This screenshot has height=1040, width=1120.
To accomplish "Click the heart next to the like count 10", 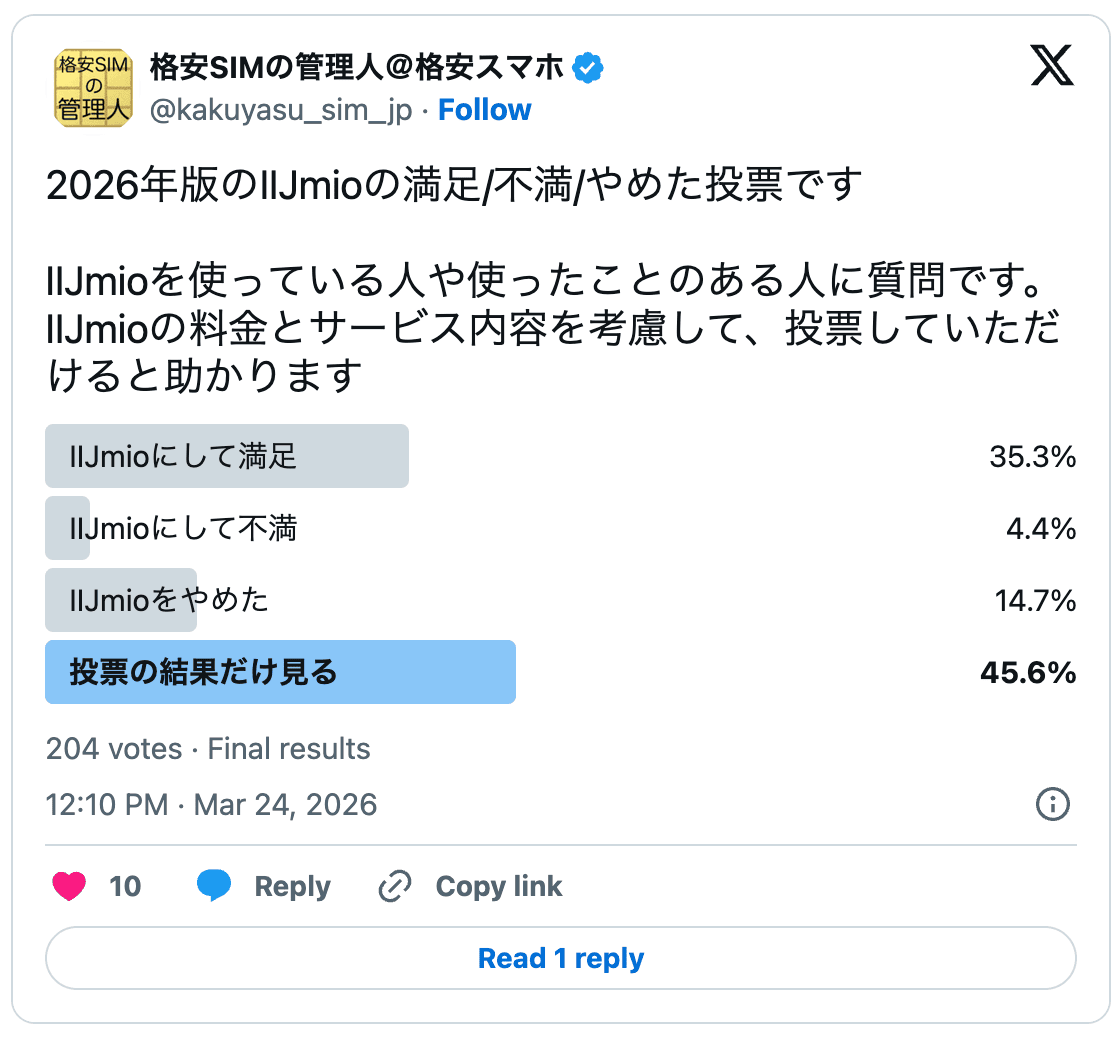I will coord(67,886).
